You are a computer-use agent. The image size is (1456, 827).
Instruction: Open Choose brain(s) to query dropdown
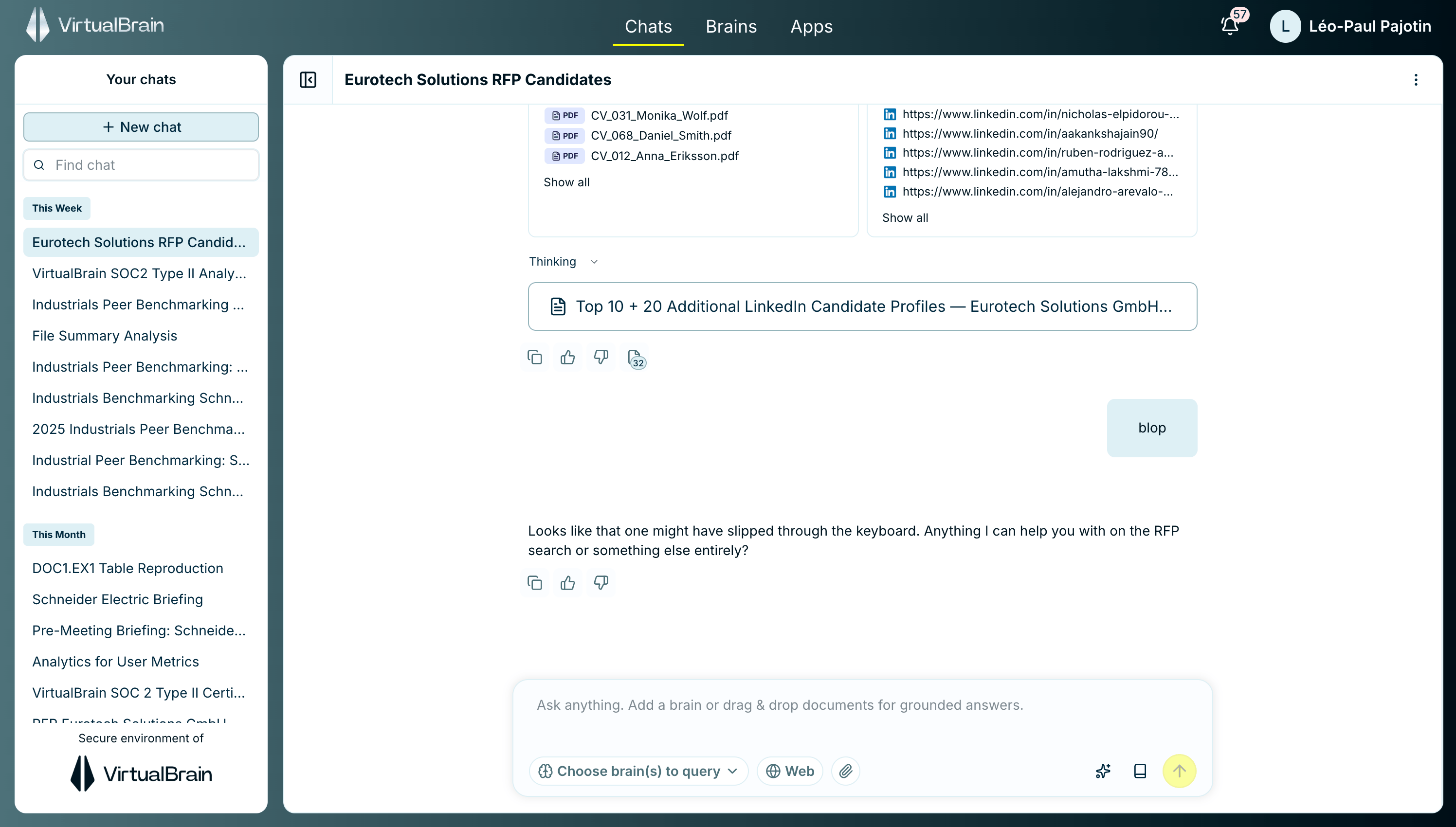click(x=638, y=771)
